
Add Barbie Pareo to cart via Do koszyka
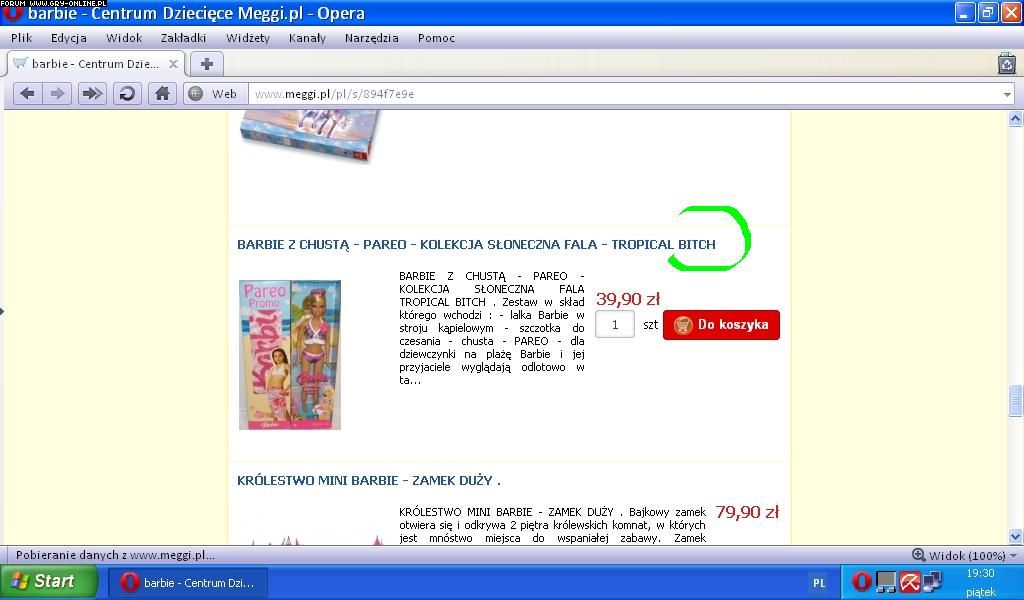721,325
